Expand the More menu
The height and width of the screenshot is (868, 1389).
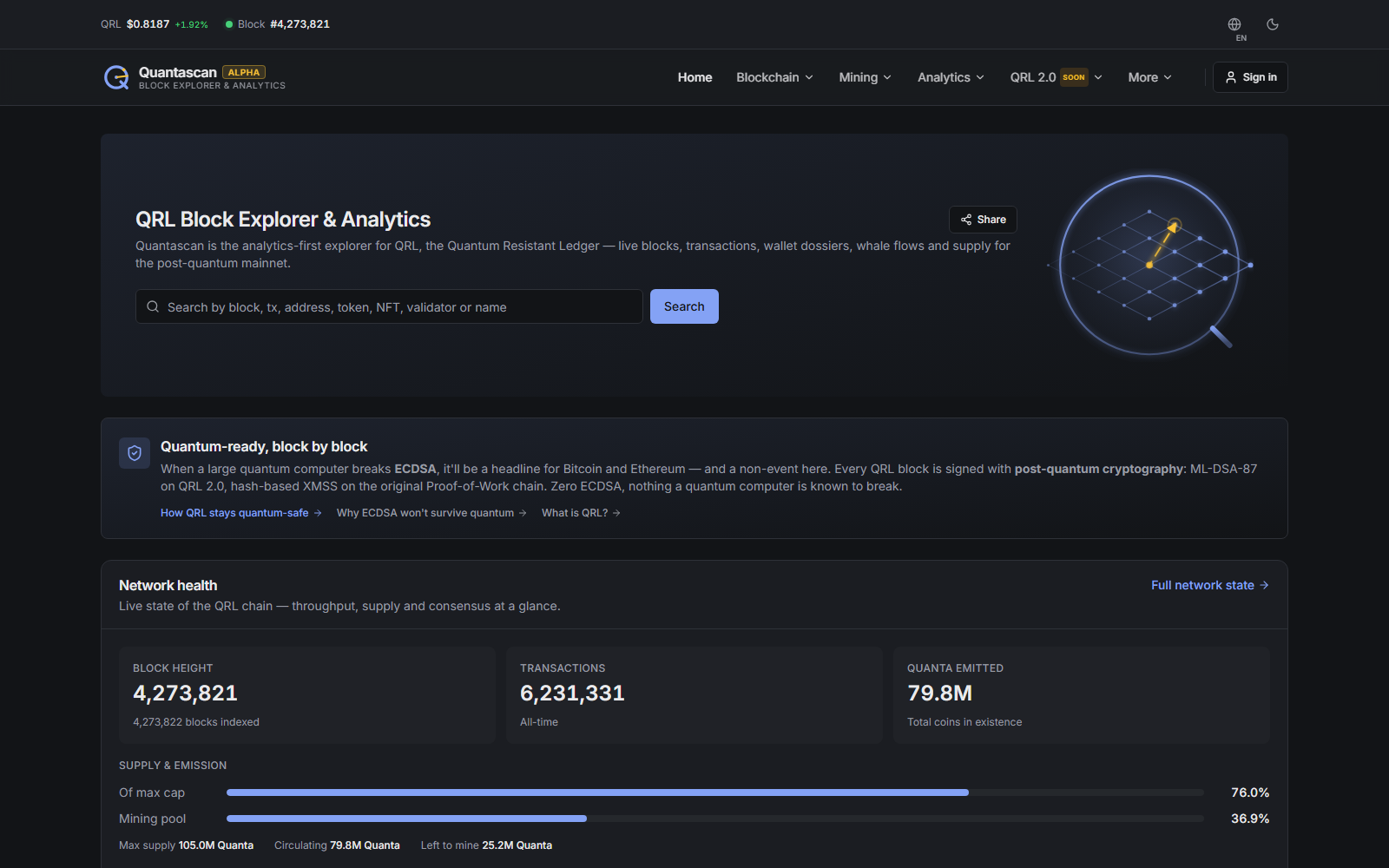tap(1149, 77)
